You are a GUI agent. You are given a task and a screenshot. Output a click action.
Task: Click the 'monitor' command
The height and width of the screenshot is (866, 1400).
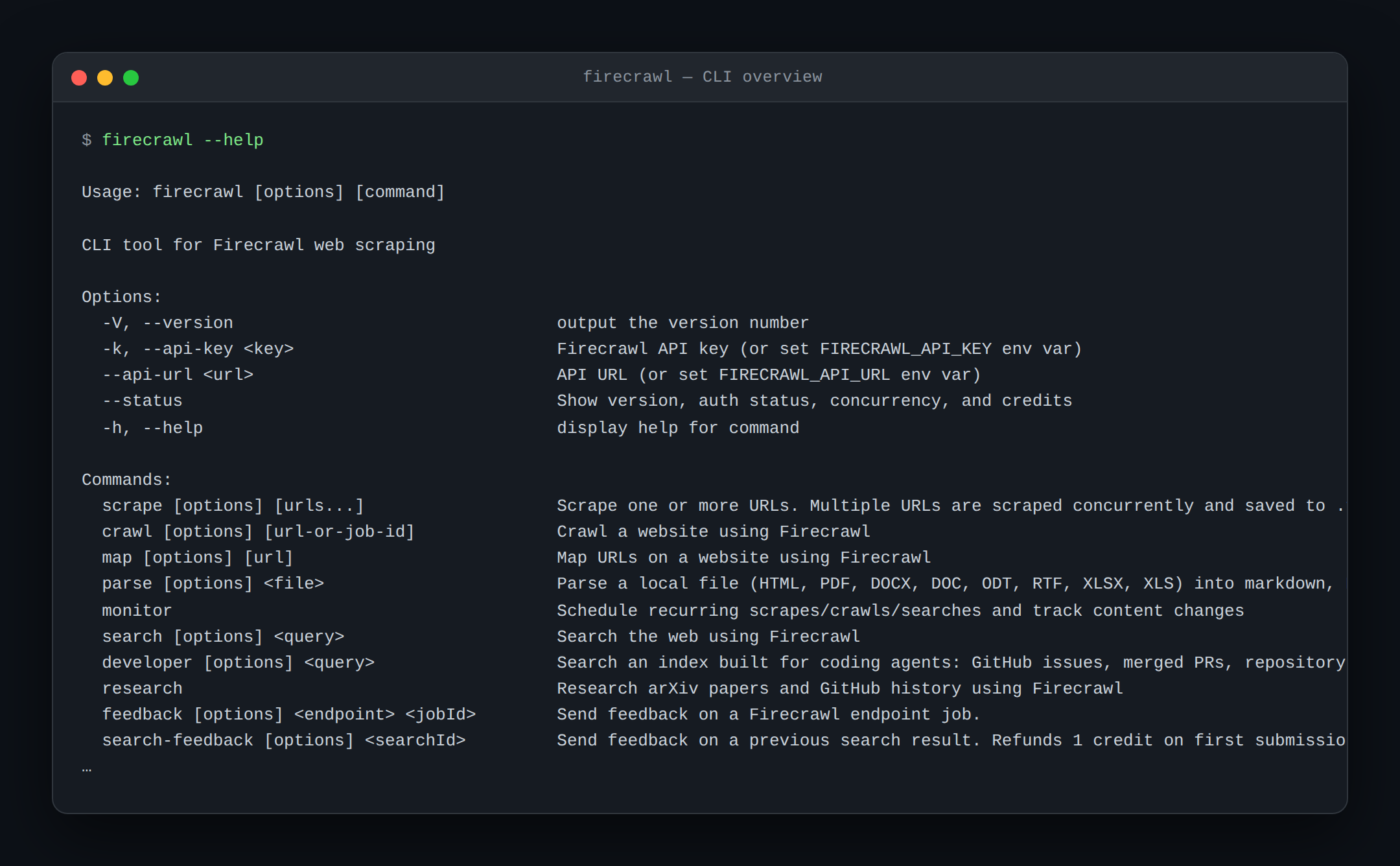click(x=137, y=611)
